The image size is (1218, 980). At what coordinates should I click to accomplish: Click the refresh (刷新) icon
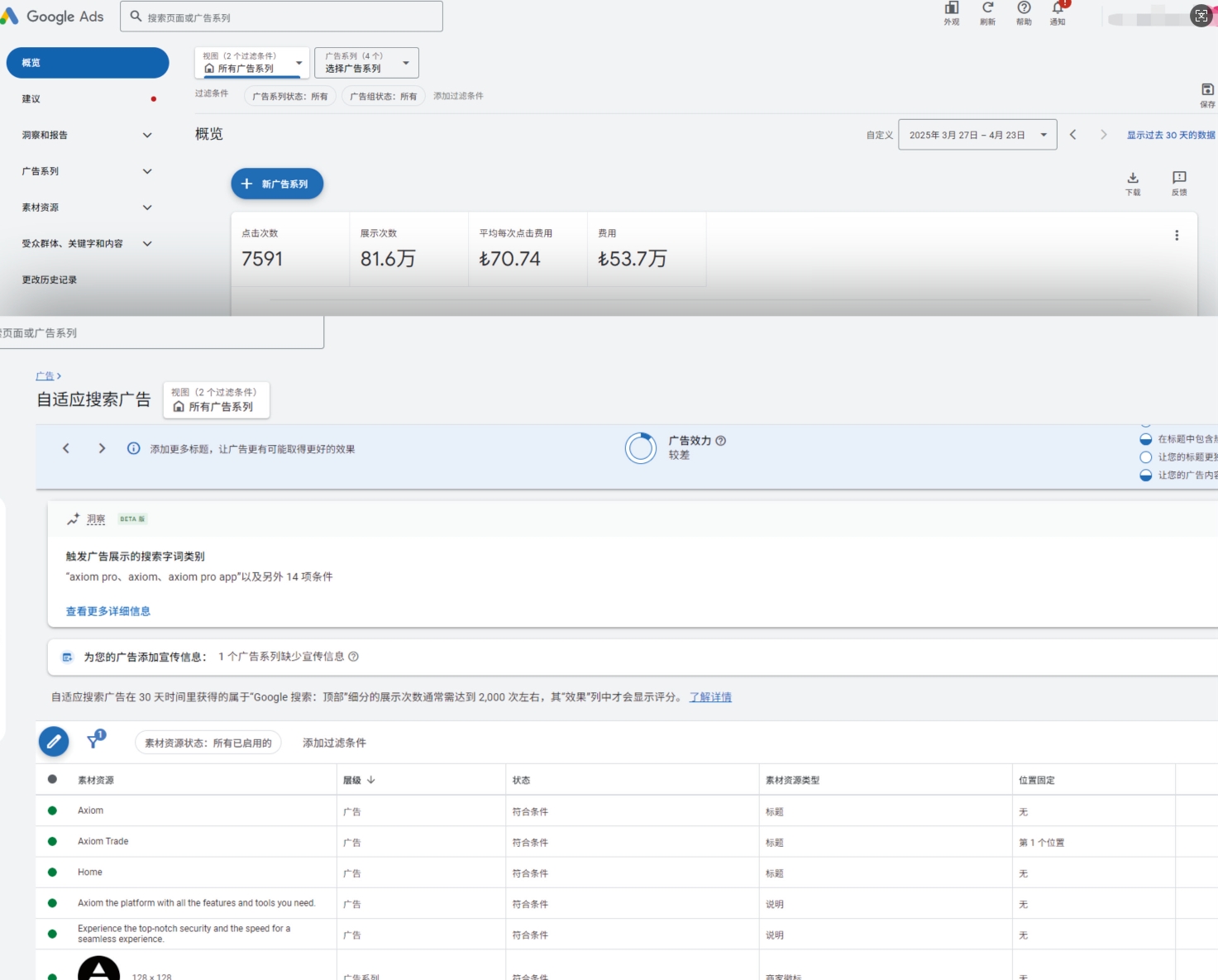[987, 8]
